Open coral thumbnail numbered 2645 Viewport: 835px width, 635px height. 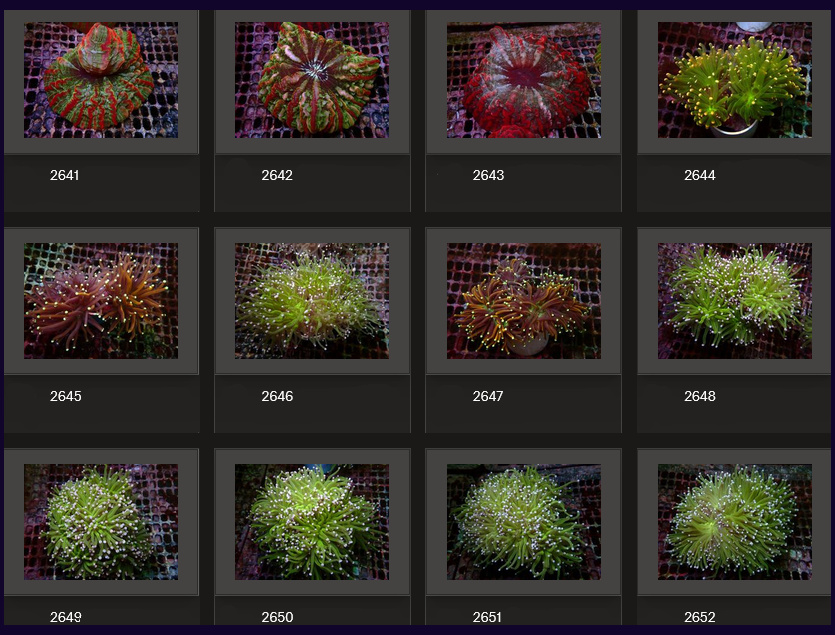(101, 301)
